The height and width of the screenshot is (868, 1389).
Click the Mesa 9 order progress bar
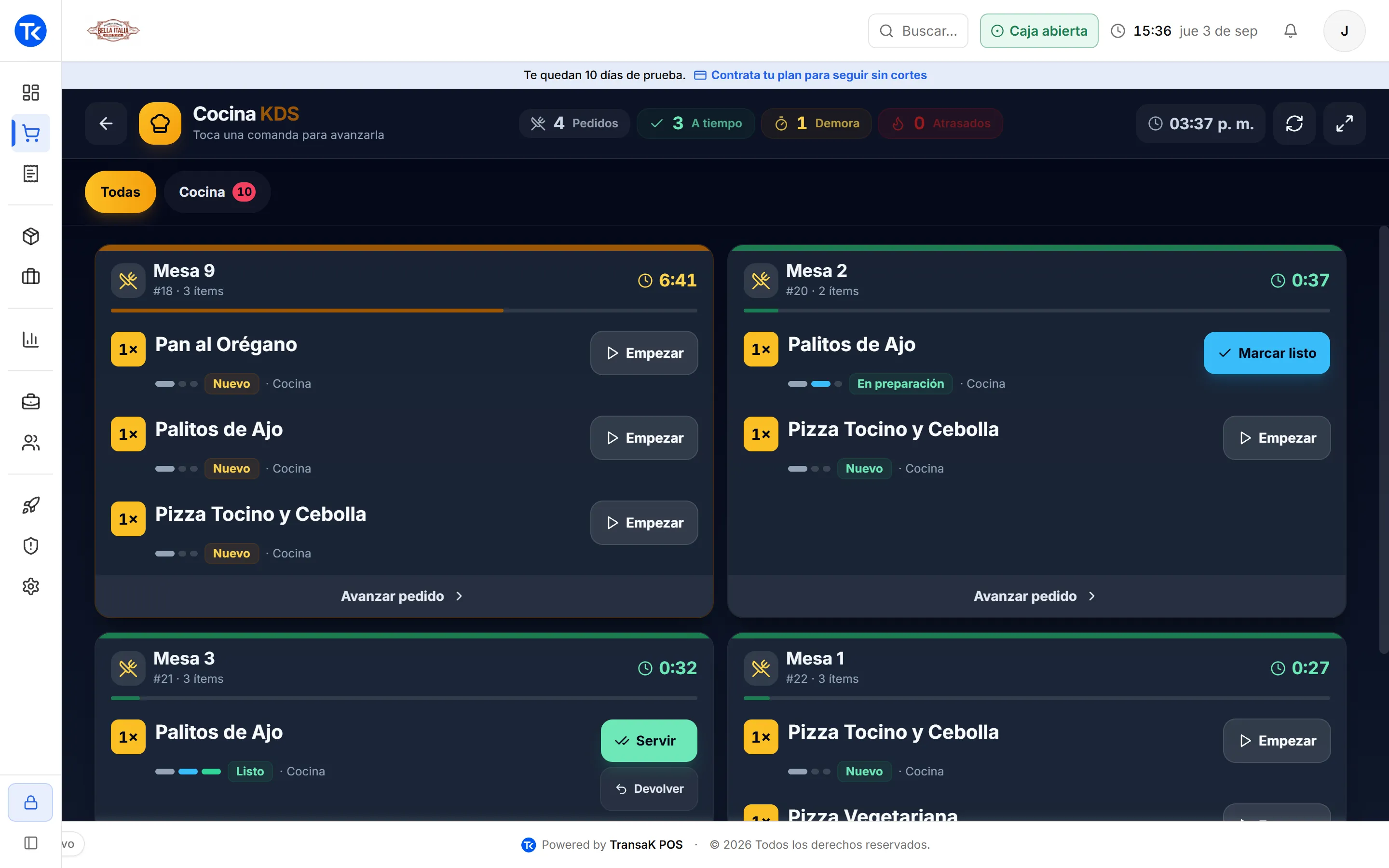(x=404, y=311)
